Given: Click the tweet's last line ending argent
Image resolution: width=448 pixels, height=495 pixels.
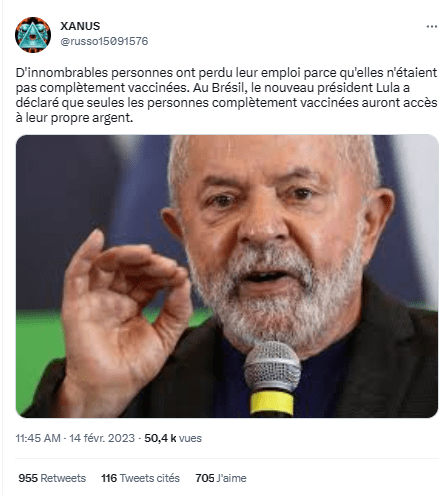Looking at the screenshot, I should pos(74,118).
